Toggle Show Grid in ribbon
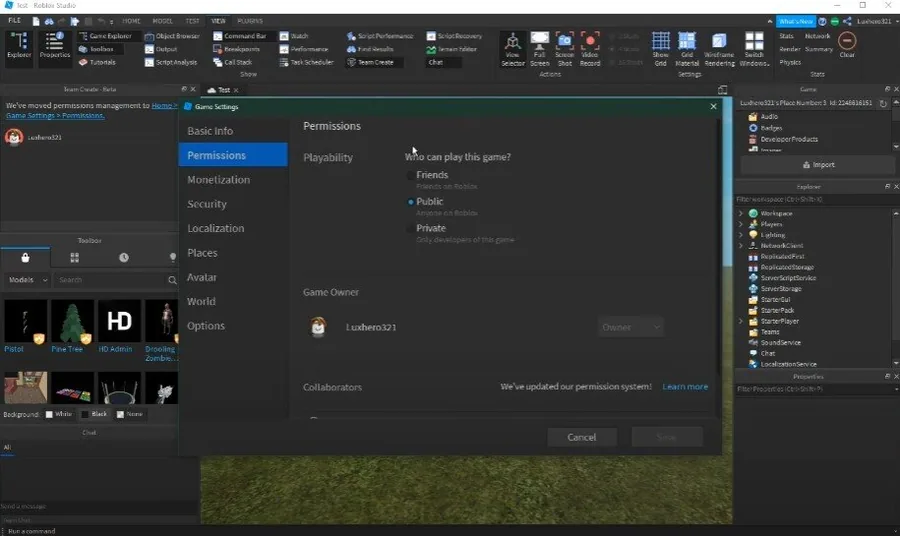 click(x=661, y=49)
